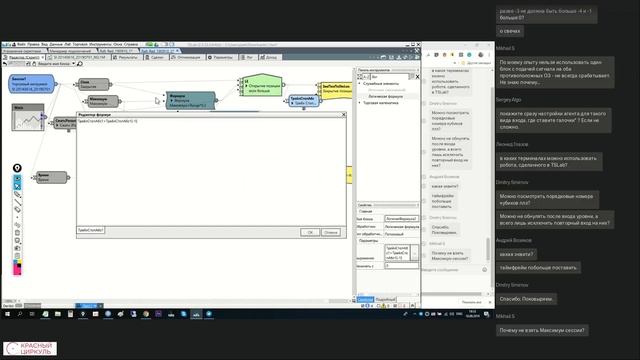Viewport: 640px width, 360px height.
Task: Focus the tools panel search field
Action: click(389, 77)
